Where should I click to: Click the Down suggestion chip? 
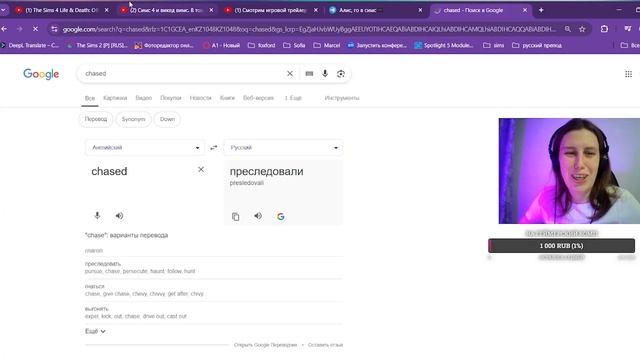click(167, 119)
